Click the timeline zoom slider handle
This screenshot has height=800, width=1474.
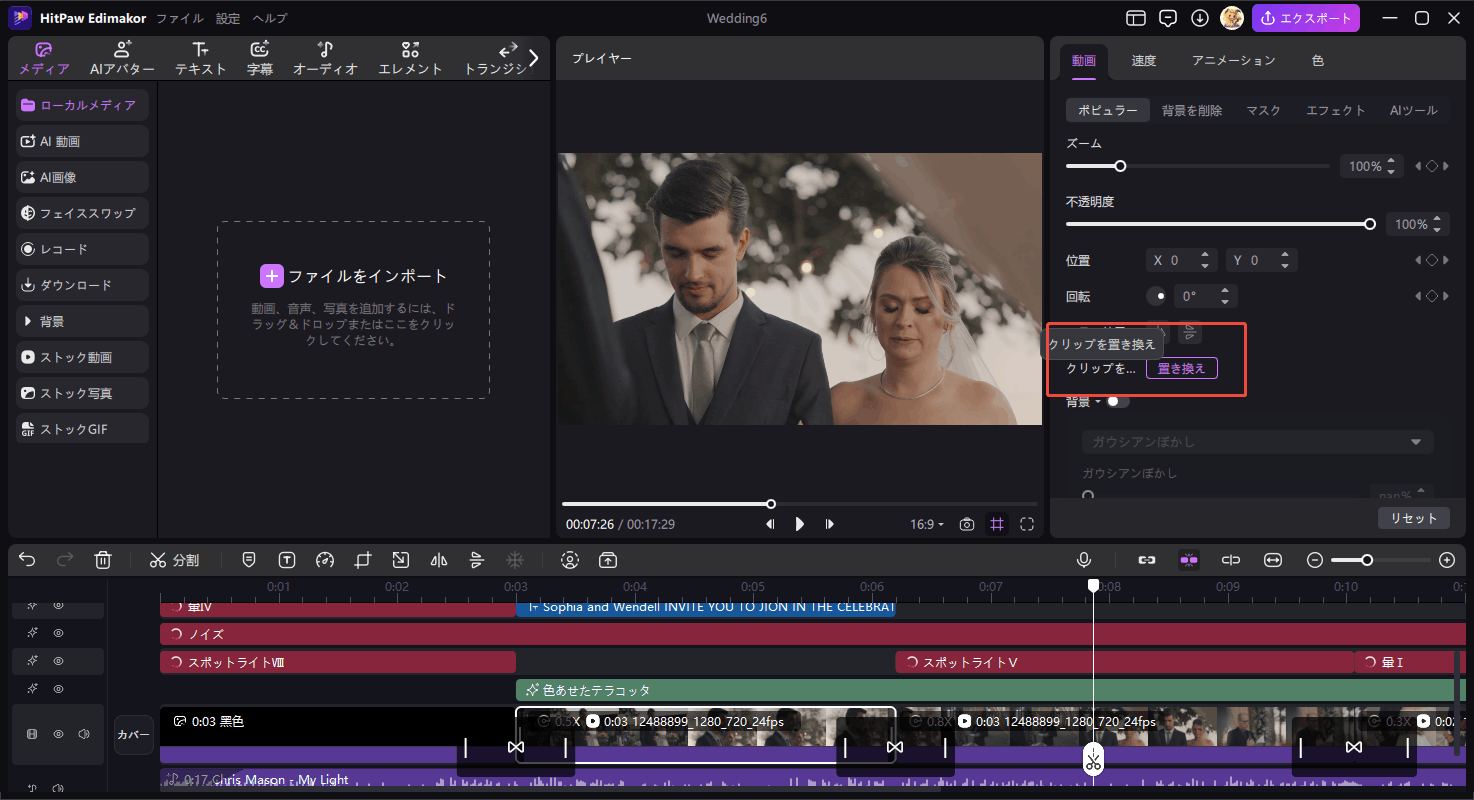pos(1367,560)
